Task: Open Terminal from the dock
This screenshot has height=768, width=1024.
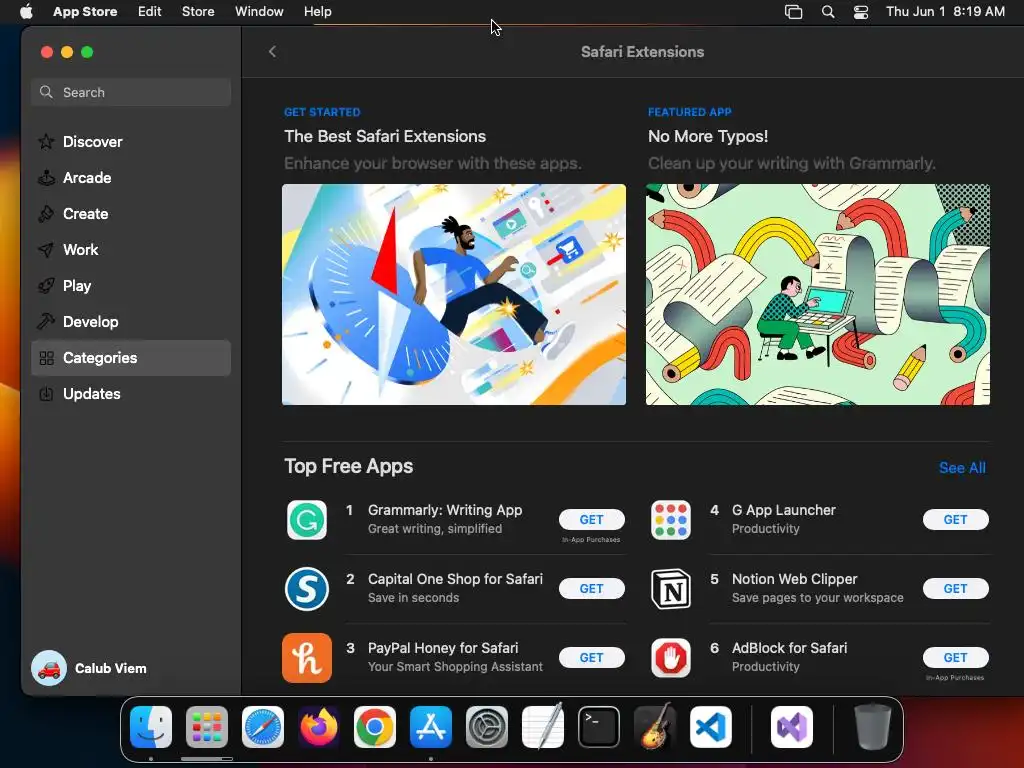Action: (599, 727)
